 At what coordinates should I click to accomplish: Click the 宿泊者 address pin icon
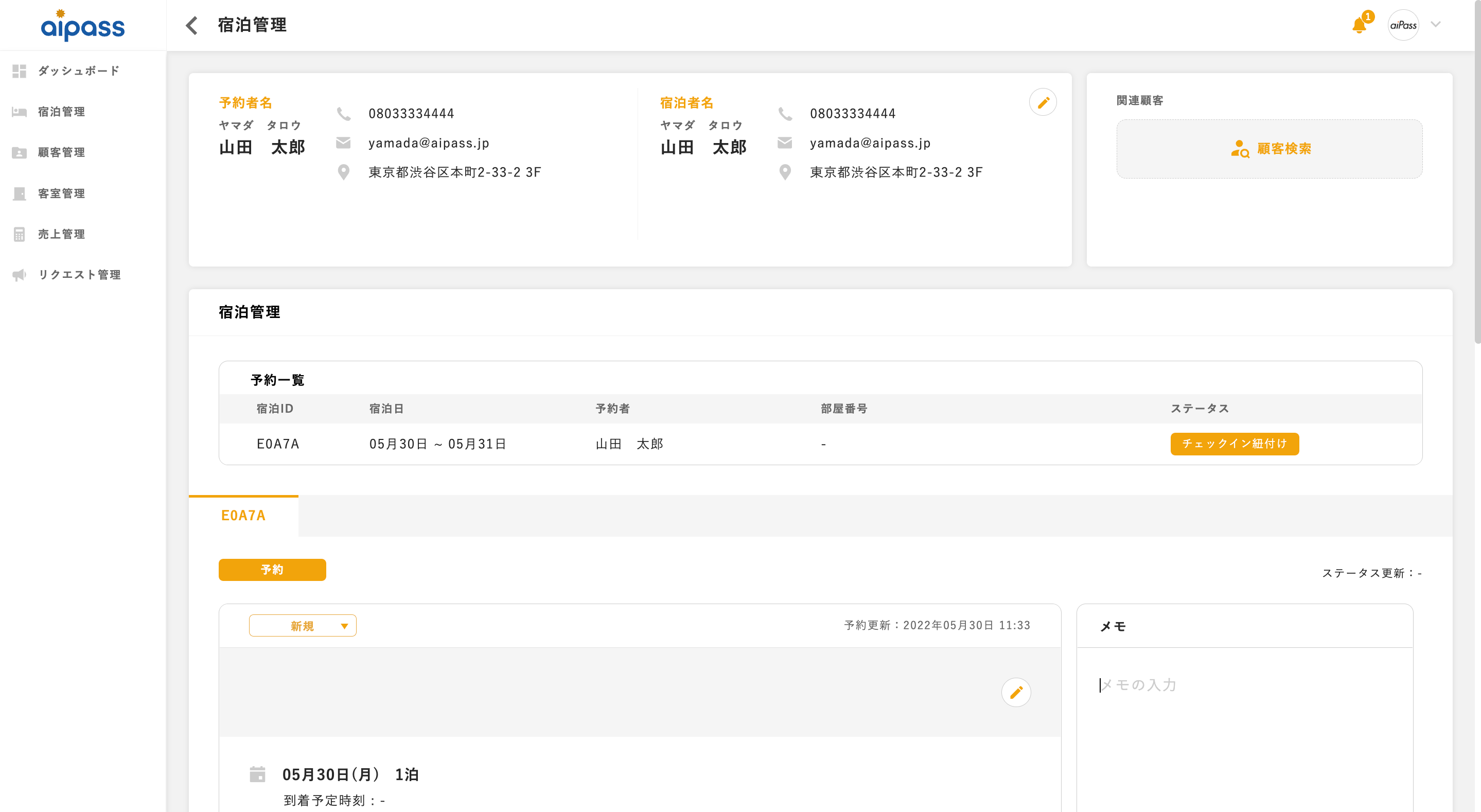click(785, 172)
